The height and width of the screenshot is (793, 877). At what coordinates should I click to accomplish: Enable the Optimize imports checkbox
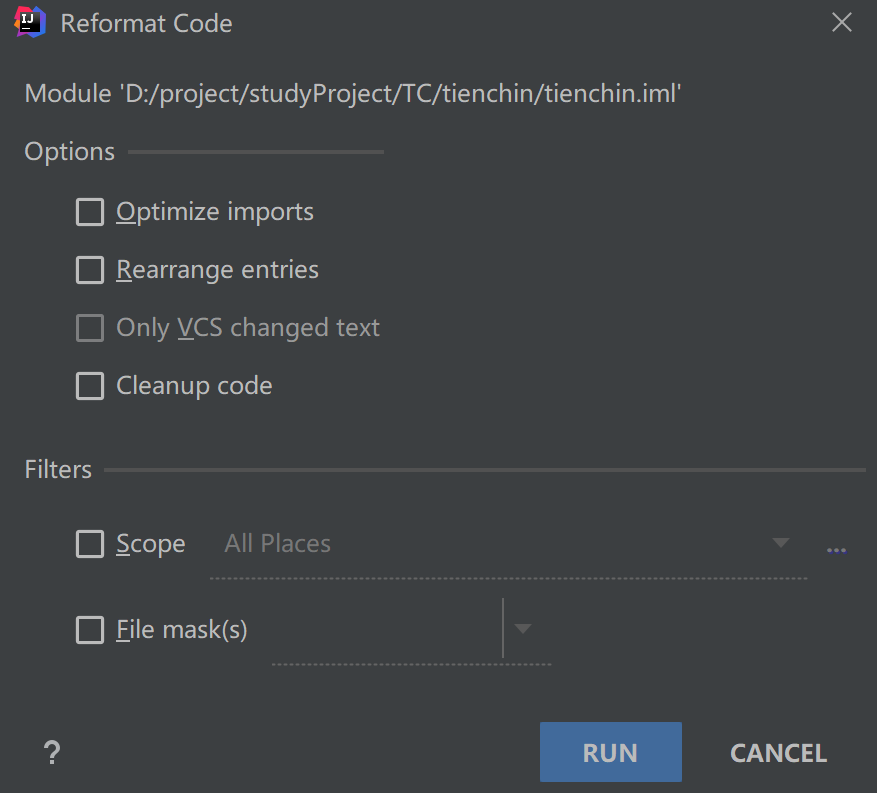click(90, 212)
